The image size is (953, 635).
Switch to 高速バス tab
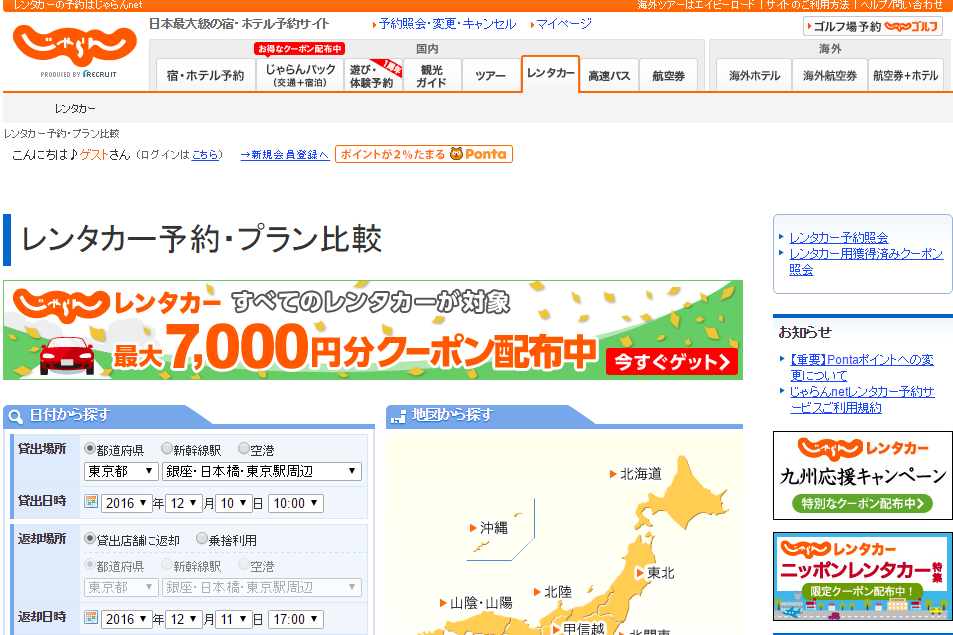(x=609, y=75)
